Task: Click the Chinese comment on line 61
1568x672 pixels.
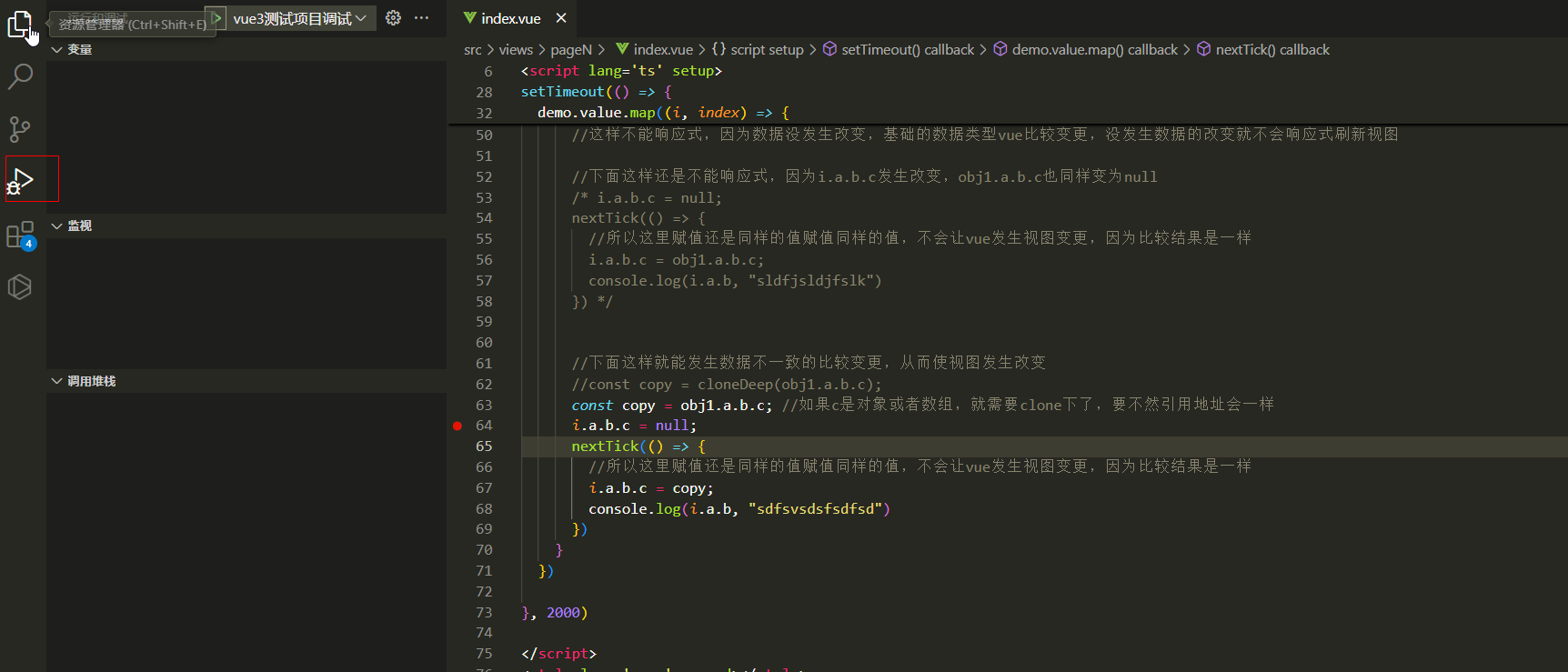Action: point(809,363)
